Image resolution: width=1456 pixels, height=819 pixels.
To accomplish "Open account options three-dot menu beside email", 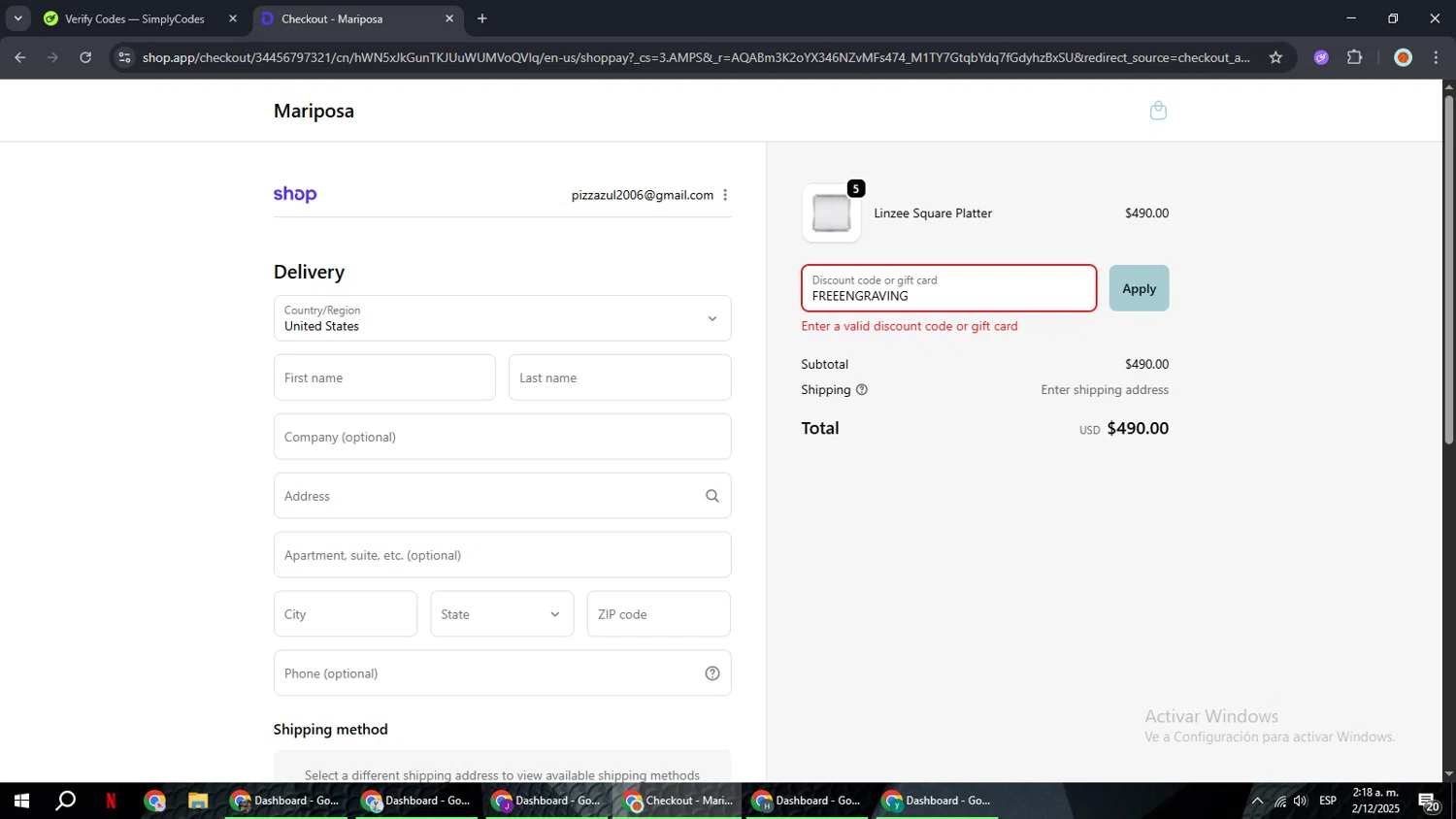I will pyautogui.click(x=725, y=195).
